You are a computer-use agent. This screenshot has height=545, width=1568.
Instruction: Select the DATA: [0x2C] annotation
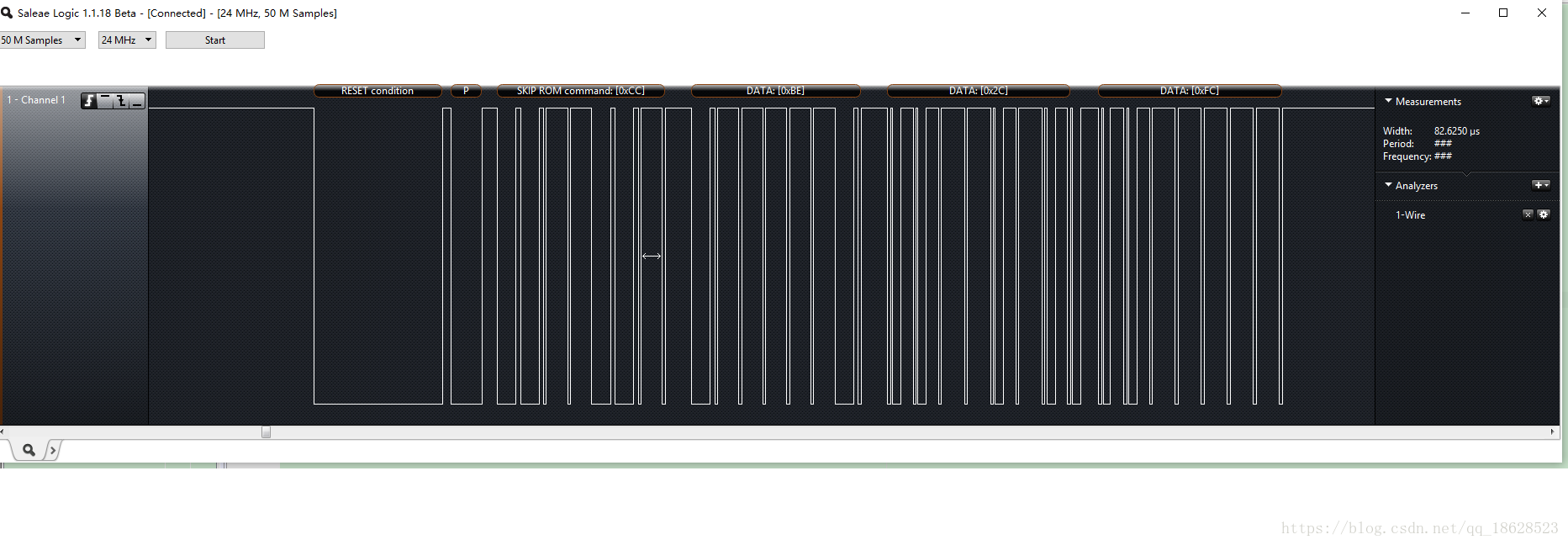979,91
